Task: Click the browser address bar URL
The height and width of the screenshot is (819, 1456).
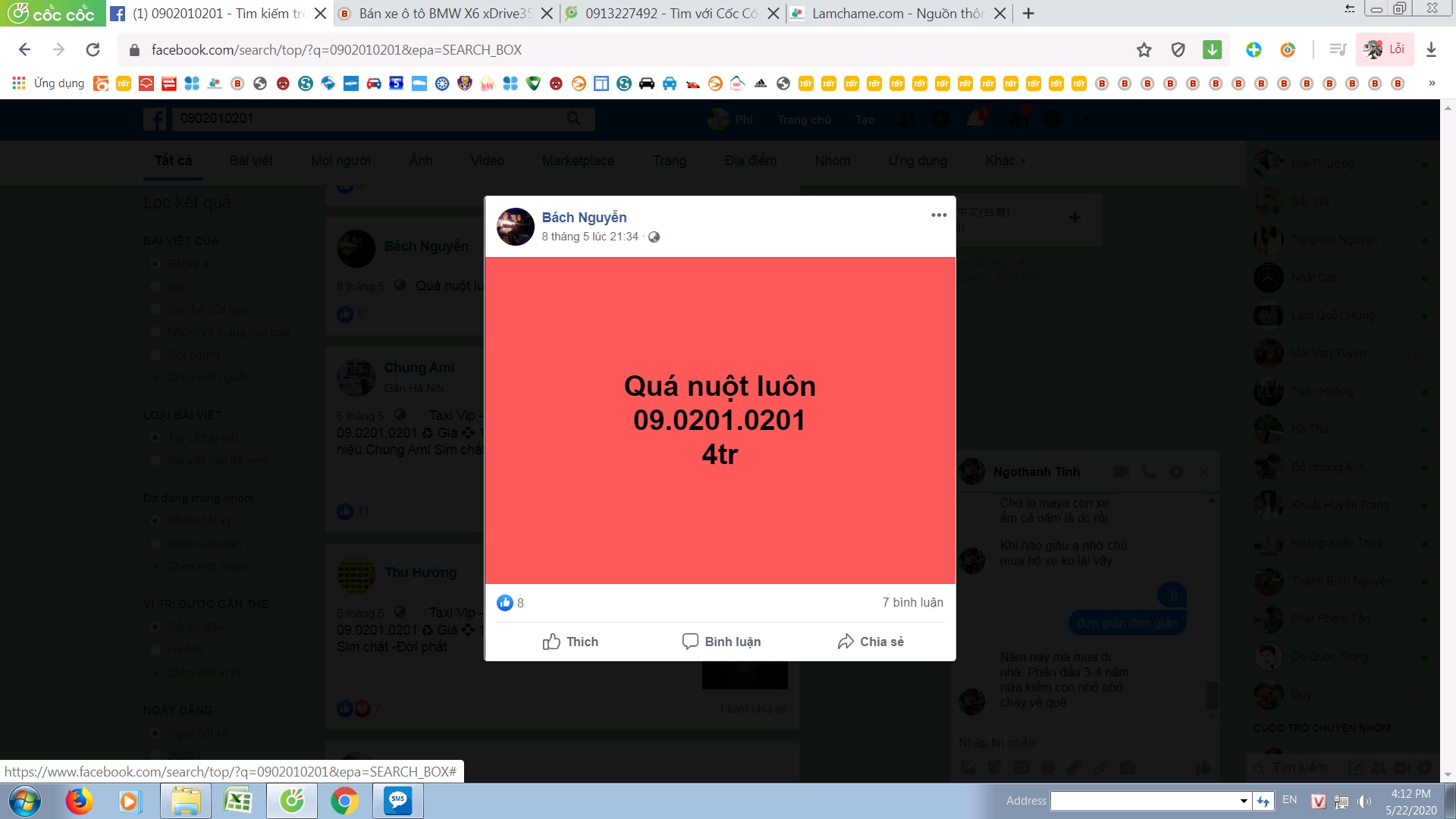Action: click(x=337, y=50)
